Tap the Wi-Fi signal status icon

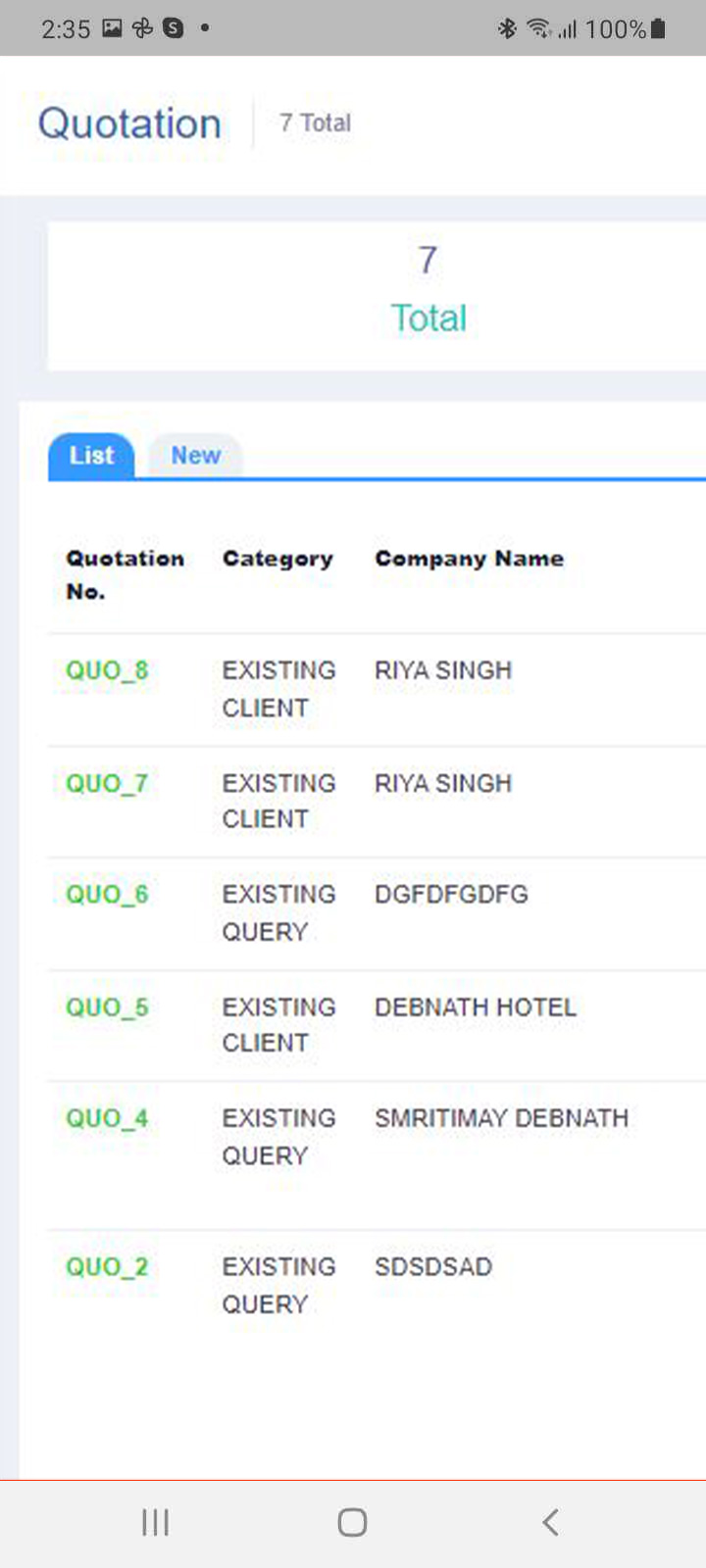538,28
